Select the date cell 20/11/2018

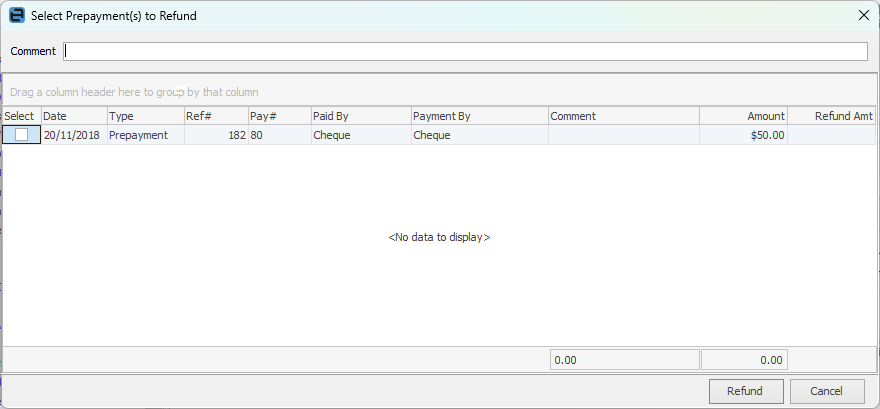tap(74, 135)
